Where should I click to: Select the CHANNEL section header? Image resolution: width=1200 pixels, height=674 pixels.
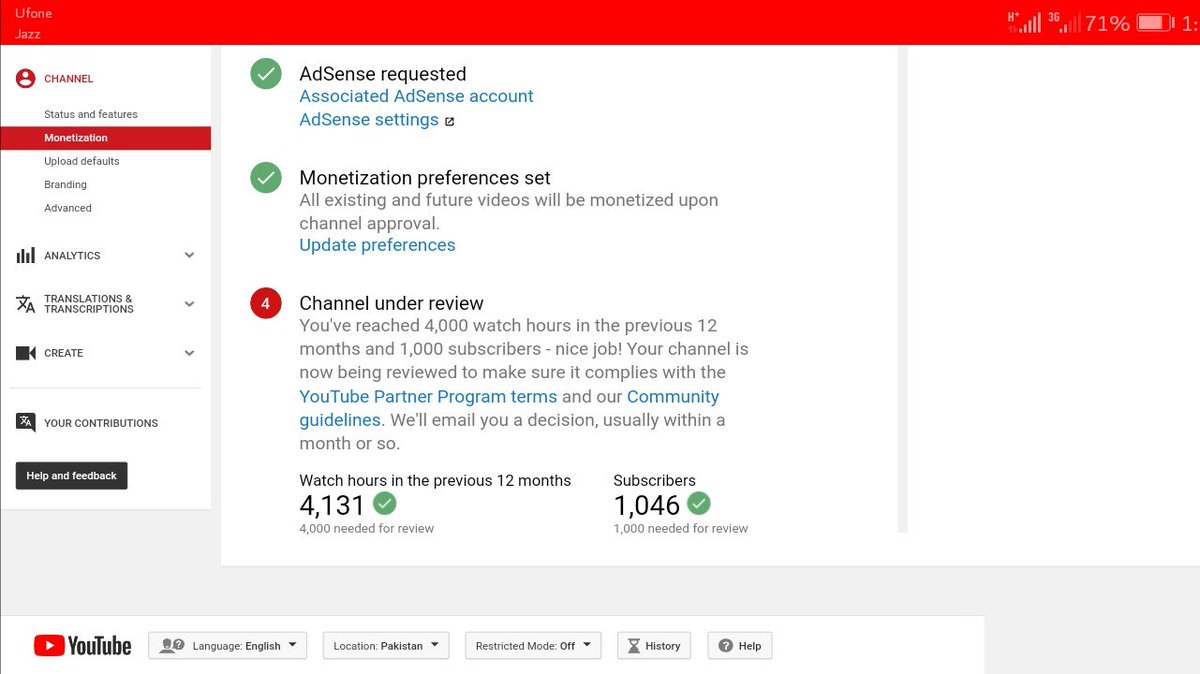click(x=69, y=79)
